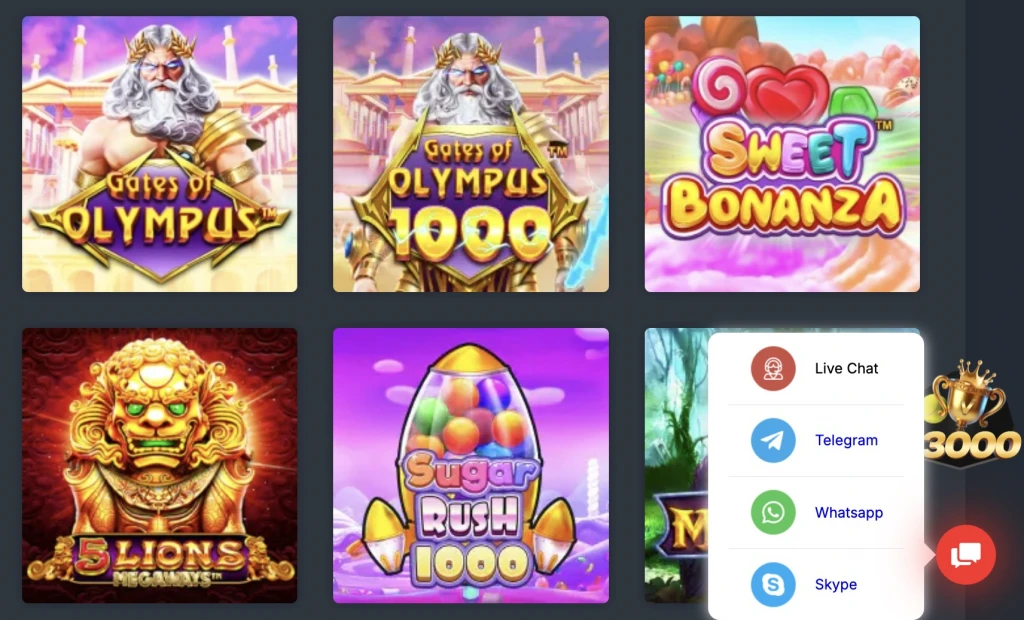Click the Live Chat headset icon

[773, 368]
